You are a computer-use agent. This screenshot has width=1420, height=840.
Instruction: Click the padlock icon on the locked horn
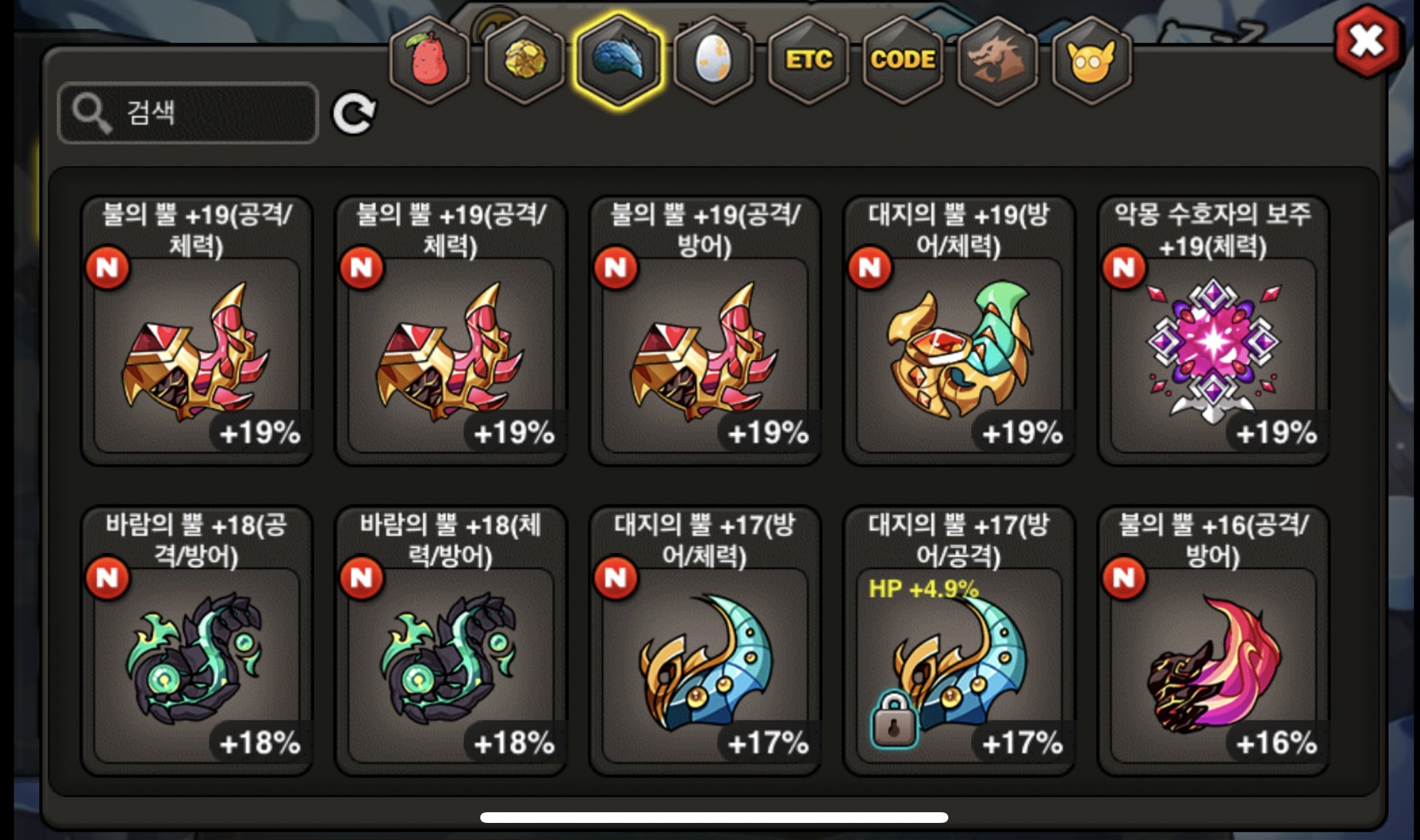(x=893, y=720)
